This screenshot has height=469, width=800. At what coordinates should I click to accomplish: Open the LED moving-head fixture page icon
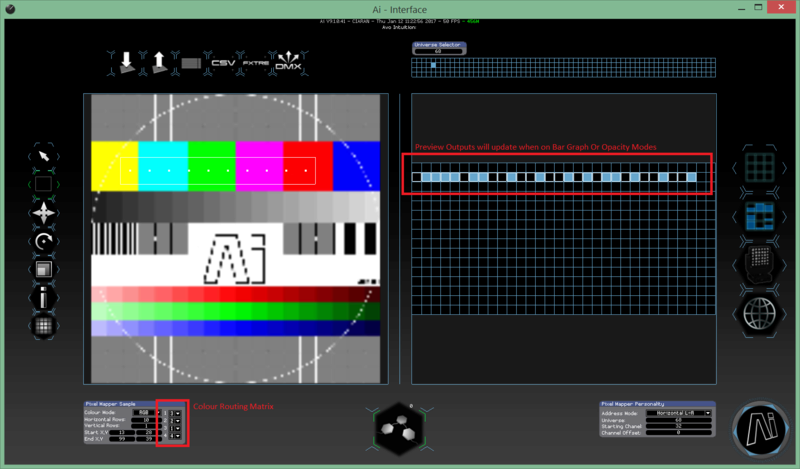pos(759,264)
